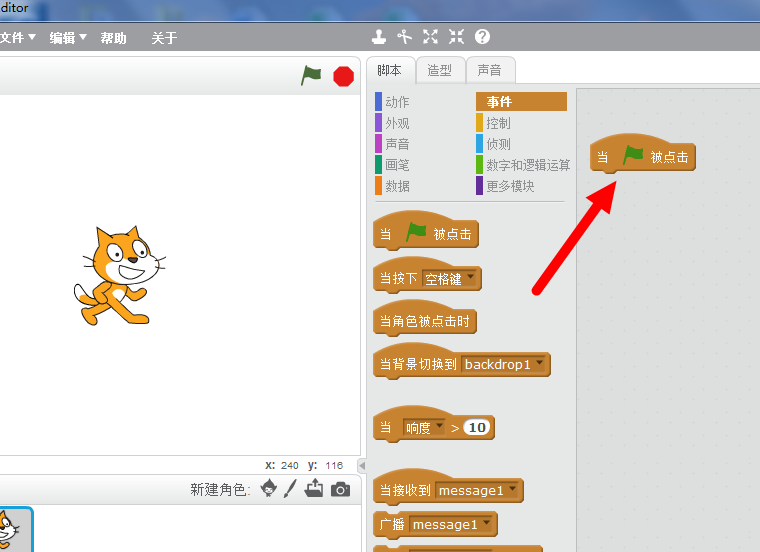Select the 事件 block category
This screenshot has height=552, width=760.
[x=522, y=102]
